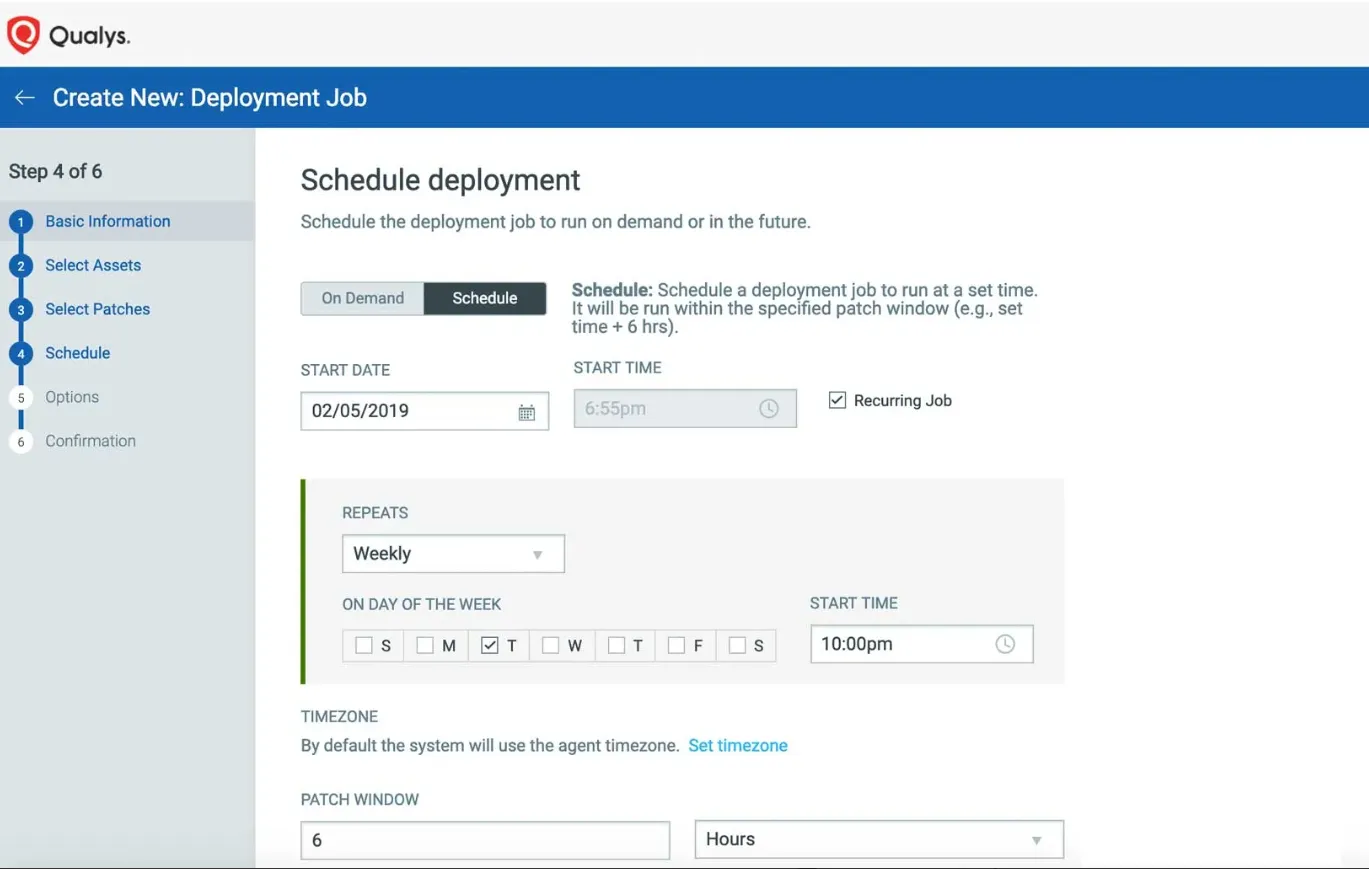Click step 4 circle in wizard sidebar
Image resolution: width=1369 pixels, height=869 pixels.
(21, 354)
